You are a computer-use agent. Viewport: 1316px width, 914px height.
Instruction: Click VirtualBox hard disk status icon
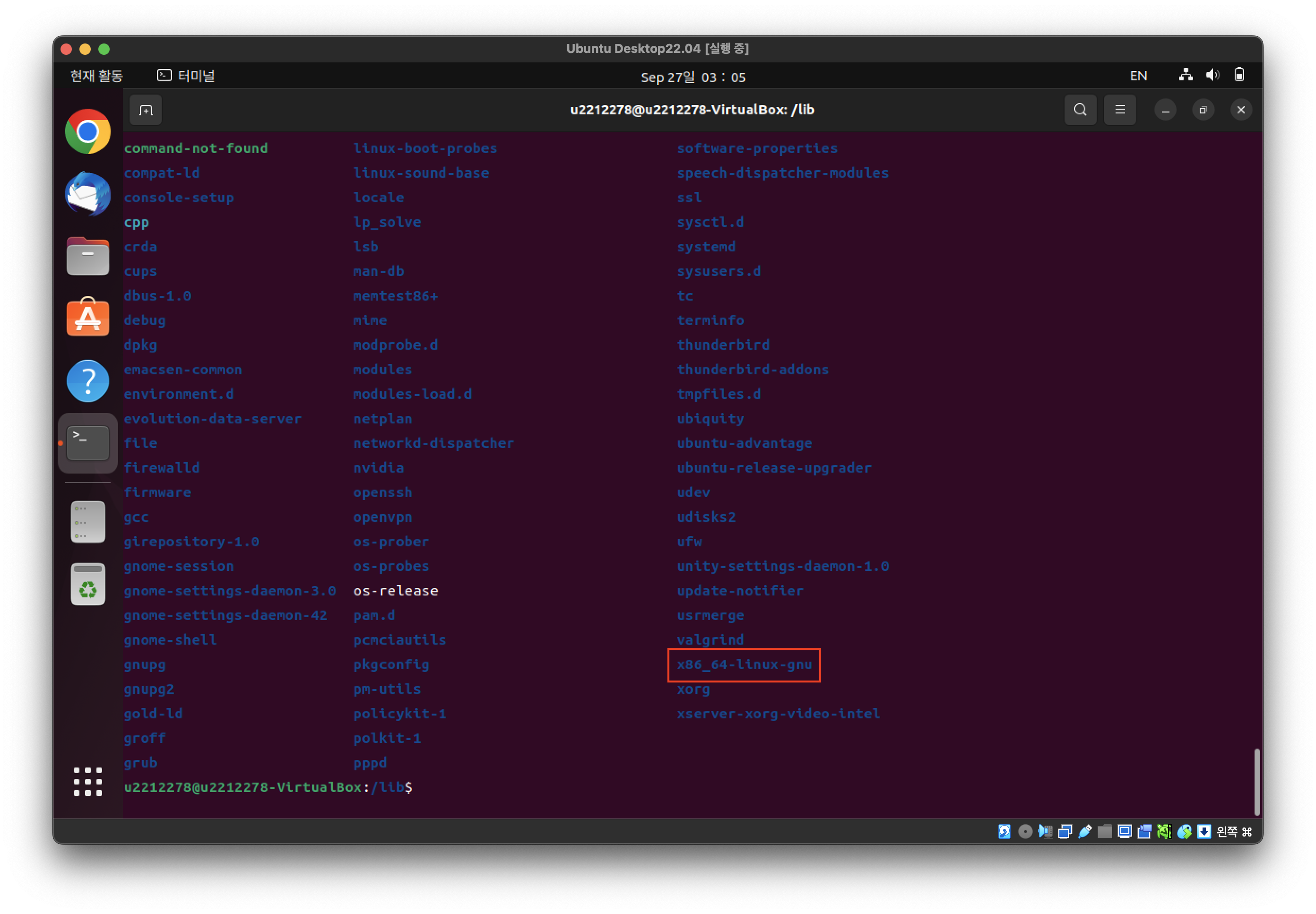(1004, 832)
